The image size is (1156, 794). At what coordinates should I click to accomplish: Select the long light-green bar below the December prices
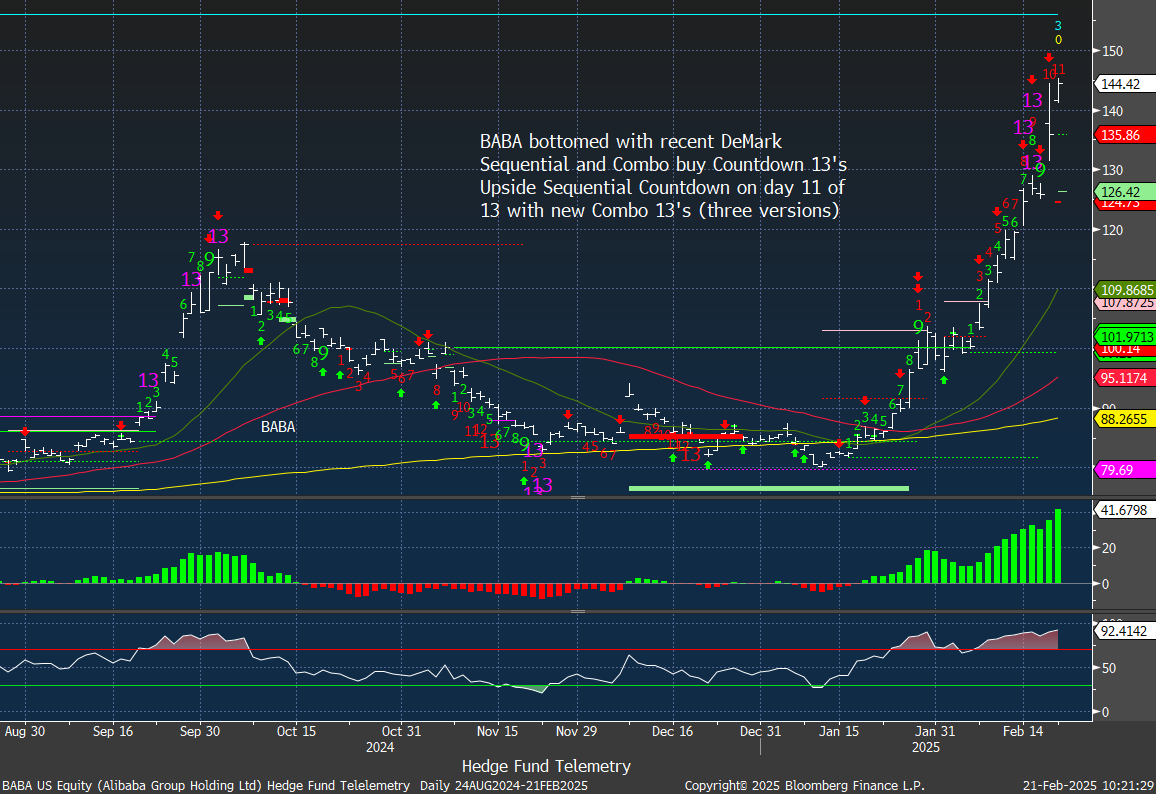coord(768,488)
